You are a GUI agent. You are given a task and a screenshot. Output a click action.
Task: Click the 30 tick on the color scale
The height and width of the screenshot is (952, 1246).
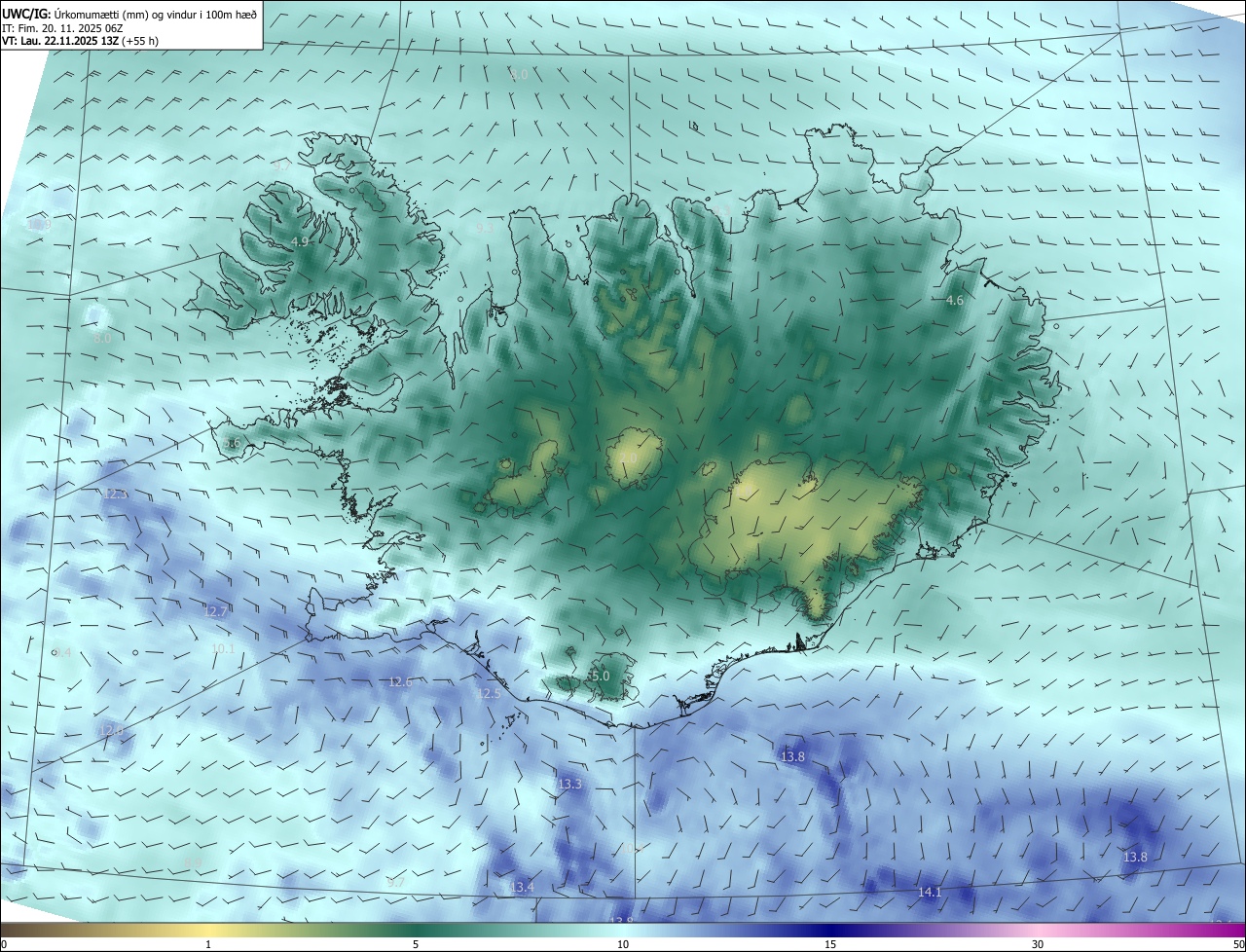tap(1038, 944)
